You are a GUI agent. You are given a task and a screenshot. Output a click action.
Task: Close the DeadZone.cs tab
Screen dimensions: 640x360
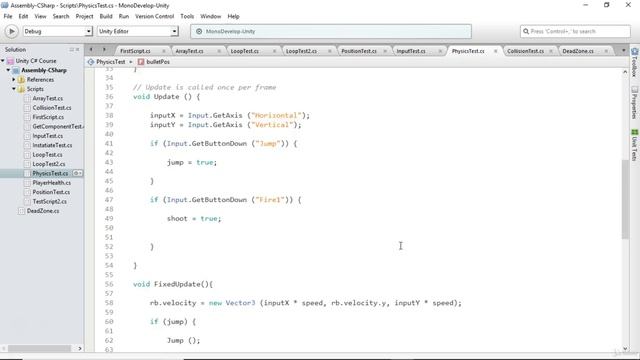pos(606,51)
